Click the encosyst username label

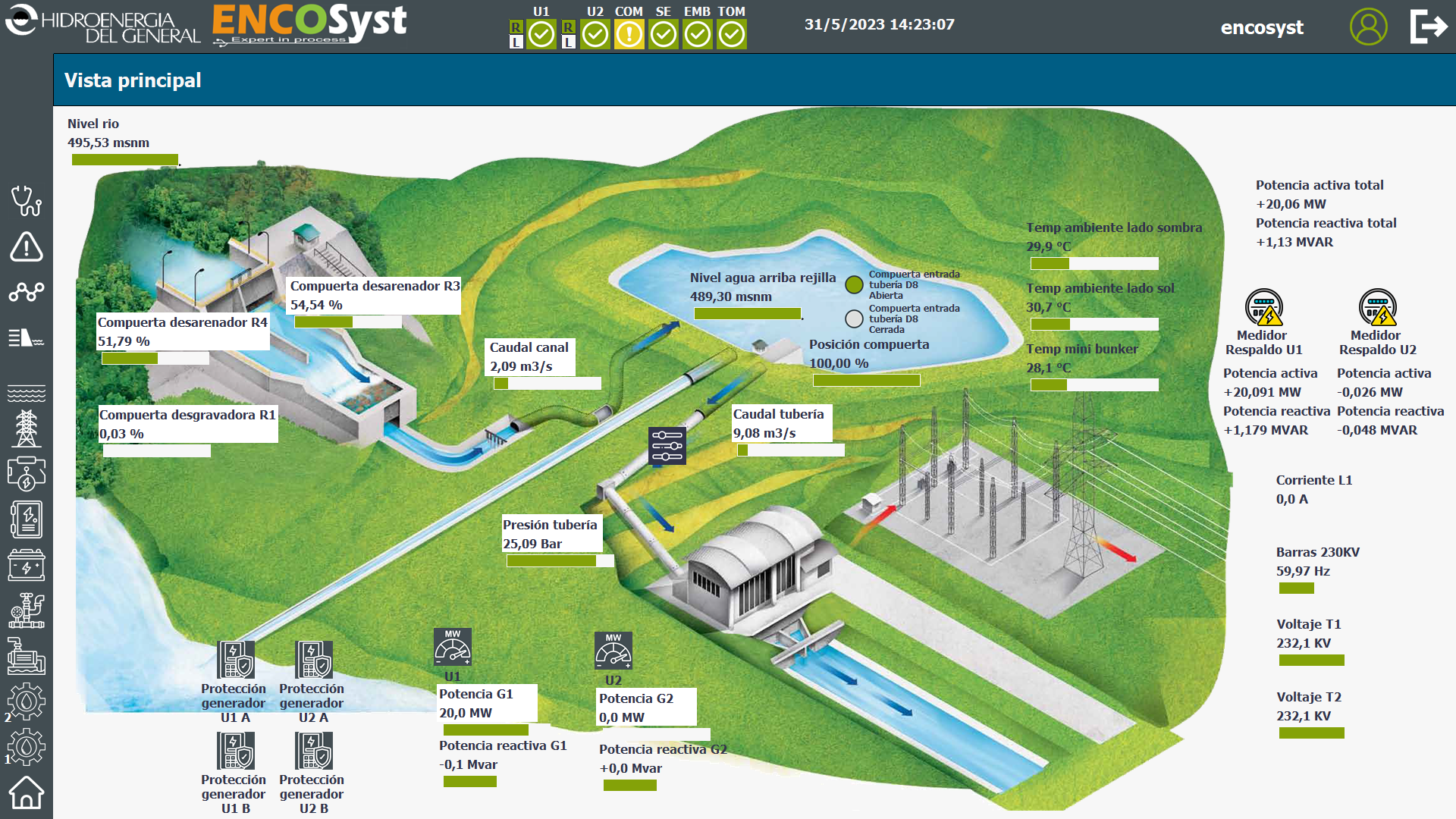click(1262, 28)
